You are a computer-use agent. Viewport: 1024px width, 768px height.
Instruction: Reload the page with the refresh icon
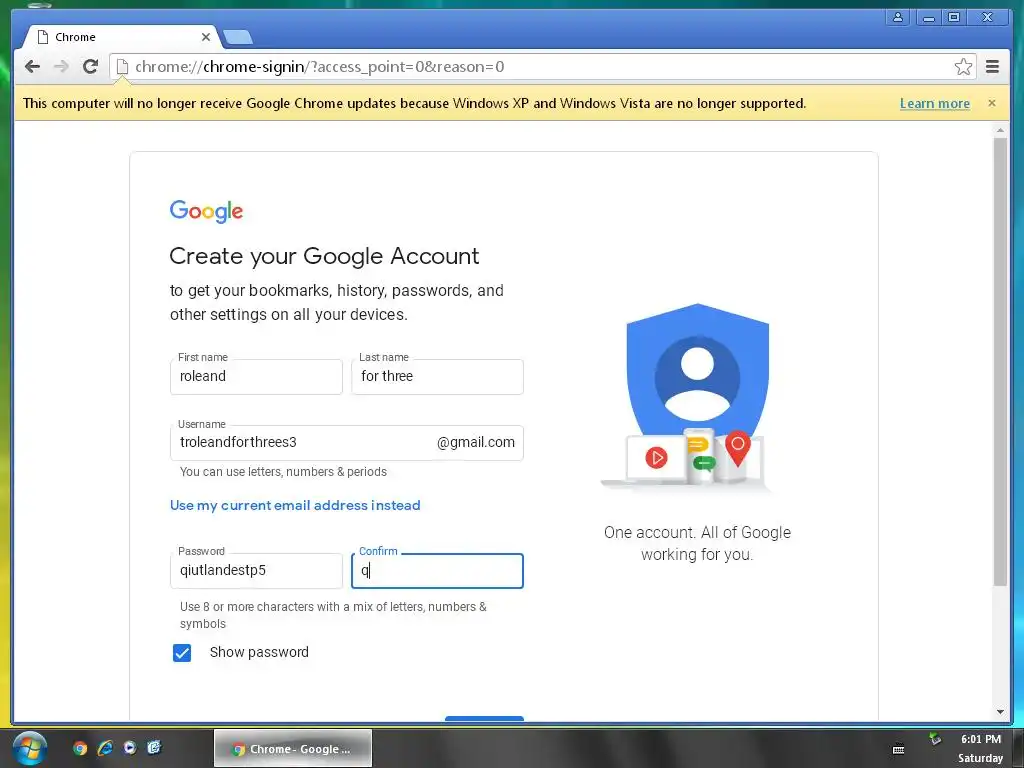[90, 67]
